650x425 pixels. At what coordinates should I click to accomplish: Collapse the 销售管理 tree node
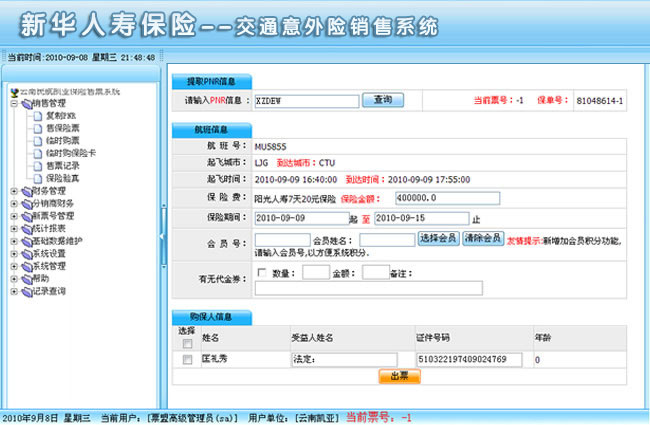pyautogui.click(x=14, y=103)
